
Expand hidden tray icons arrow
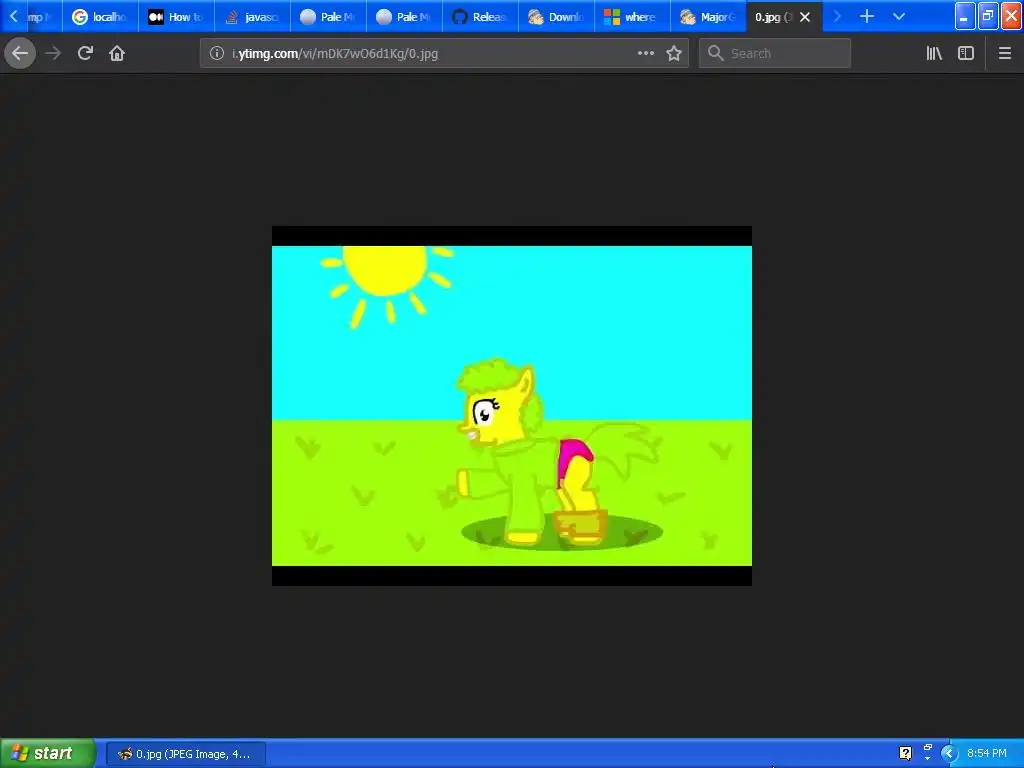950,753
